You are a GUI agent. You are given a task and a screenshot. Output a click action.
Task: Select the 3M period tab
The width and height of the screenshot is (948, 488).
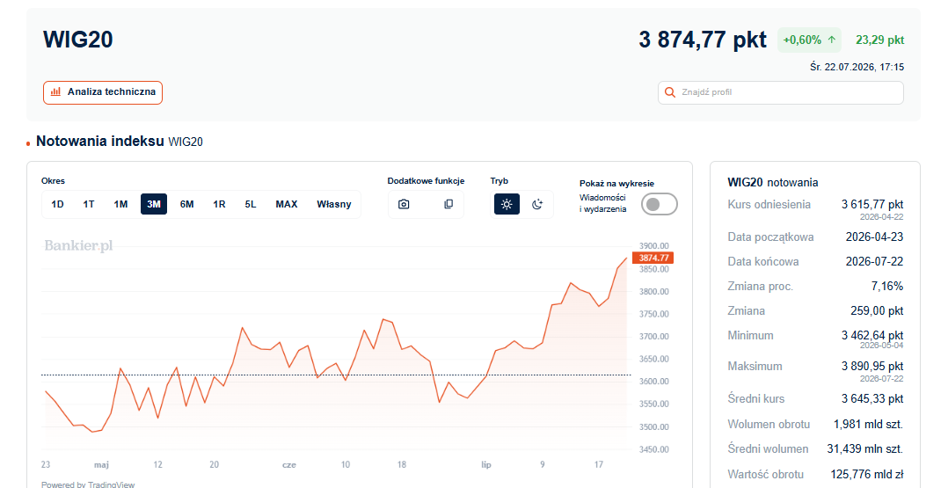(154, 204)
